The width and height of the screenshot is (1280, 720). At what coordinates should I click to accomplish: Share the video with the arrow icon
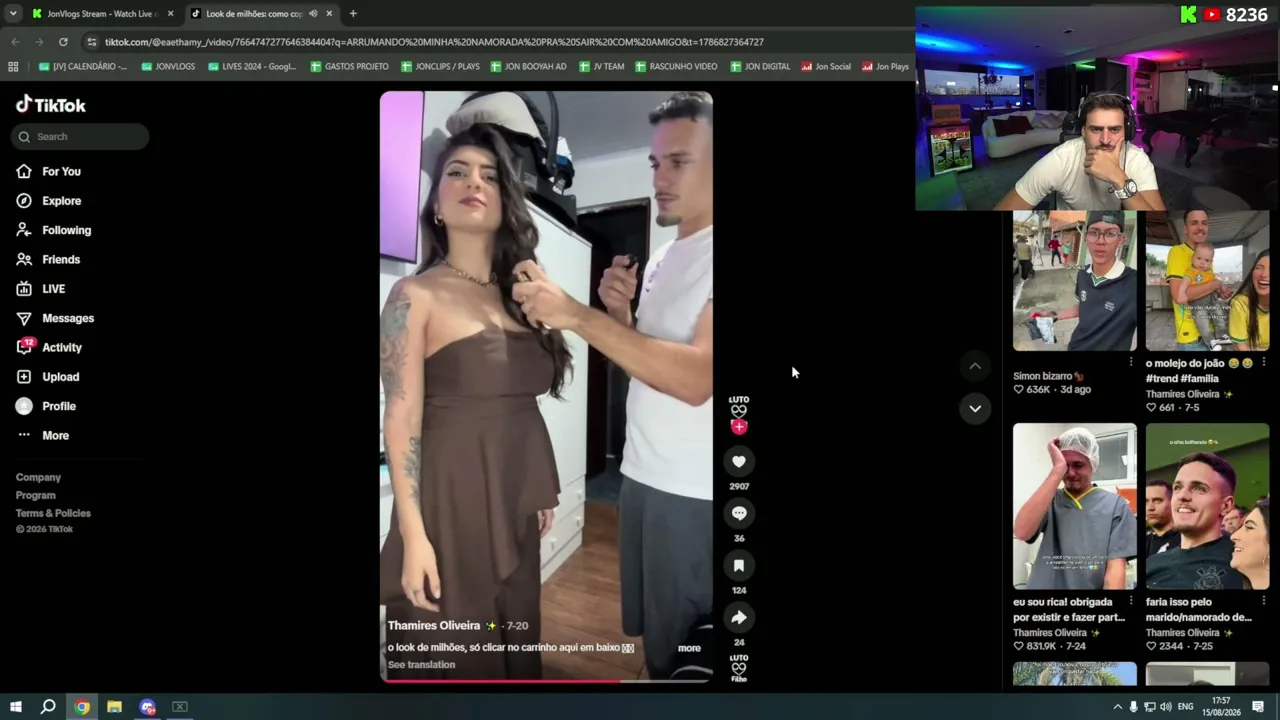(x=739, y=617)
